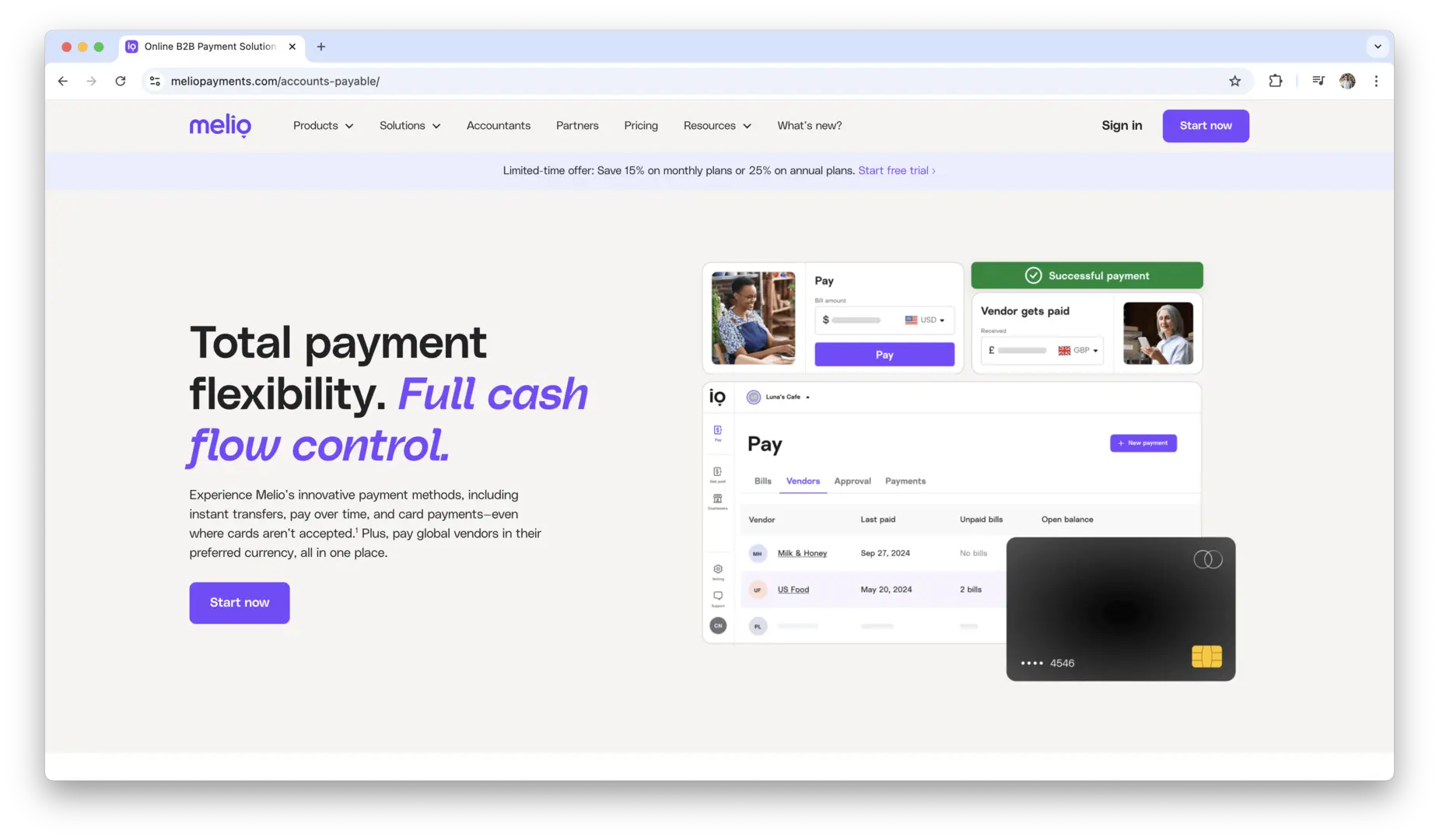
Task: Click photo of woman in blue apron
Action: 753,318
